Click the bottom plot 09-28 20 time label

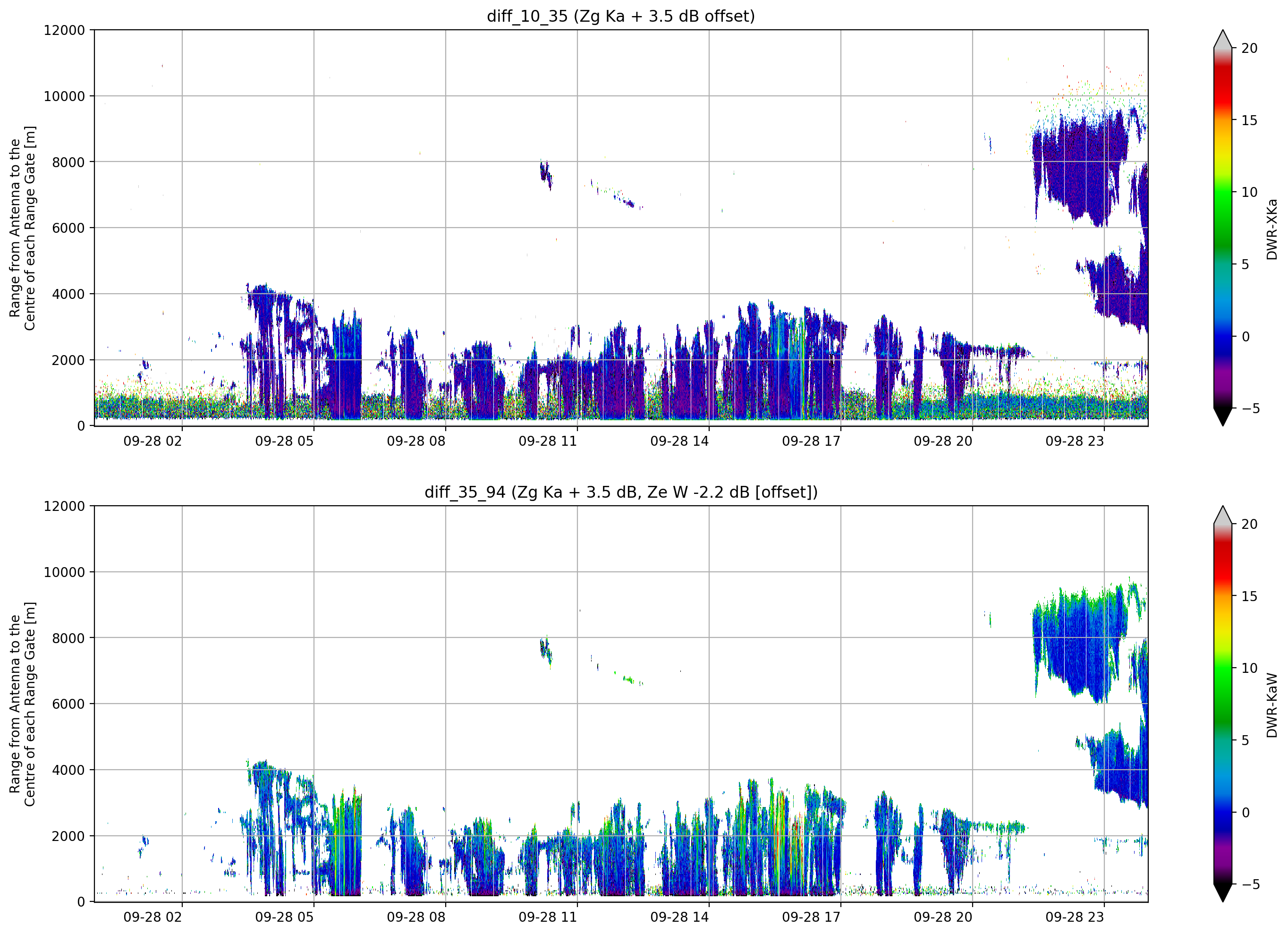tap(943, 917)
